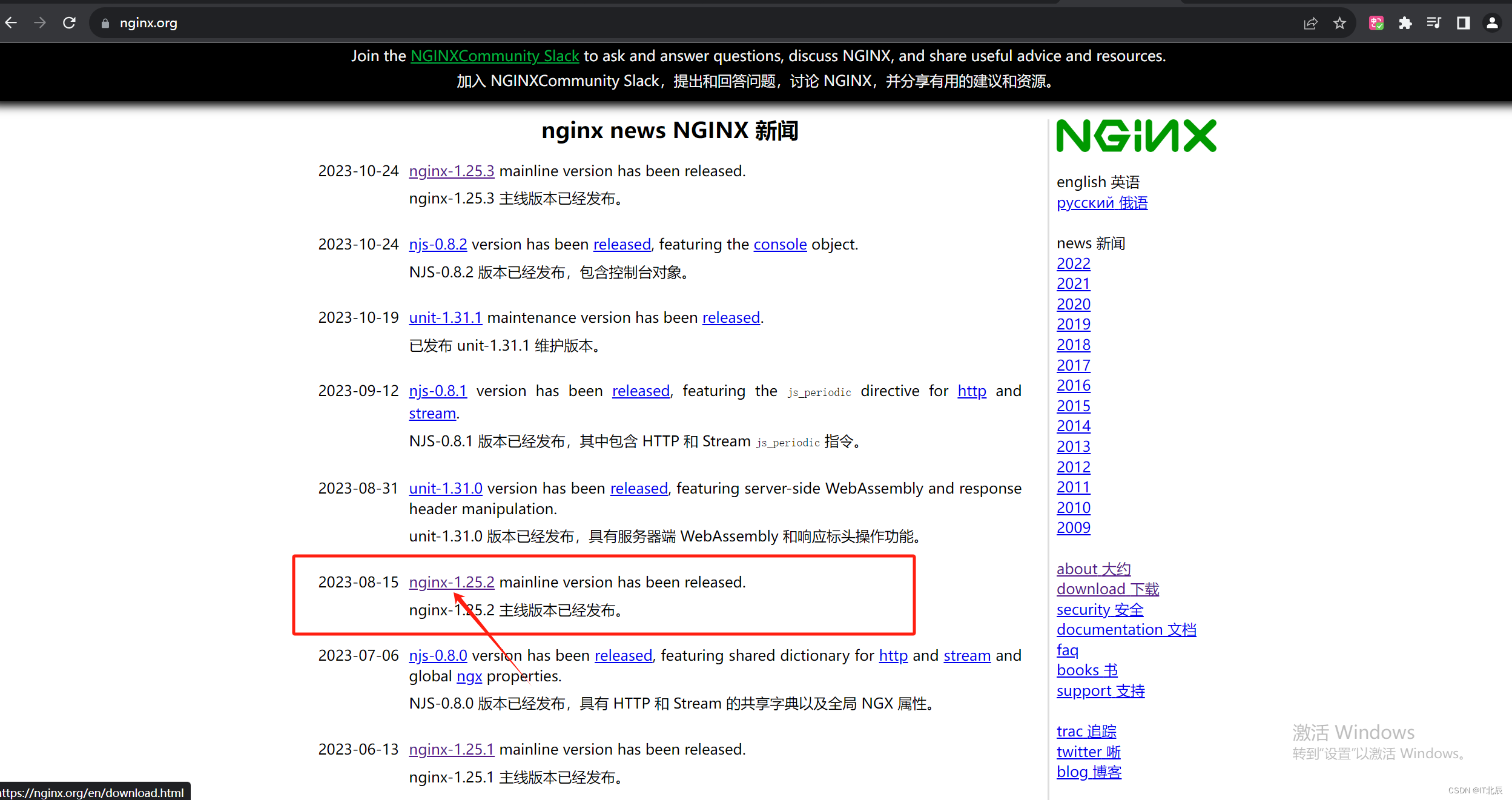
Task: Click 'released' link in unit-1.31.1 entry
Action: pyautogui.click(x=731, y=317)
